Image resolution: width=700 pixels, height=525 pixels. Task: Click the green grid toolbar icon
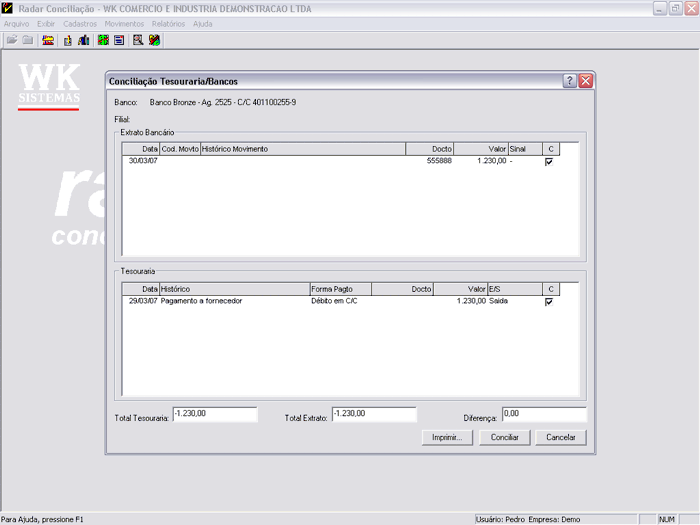tap(102, 40)
